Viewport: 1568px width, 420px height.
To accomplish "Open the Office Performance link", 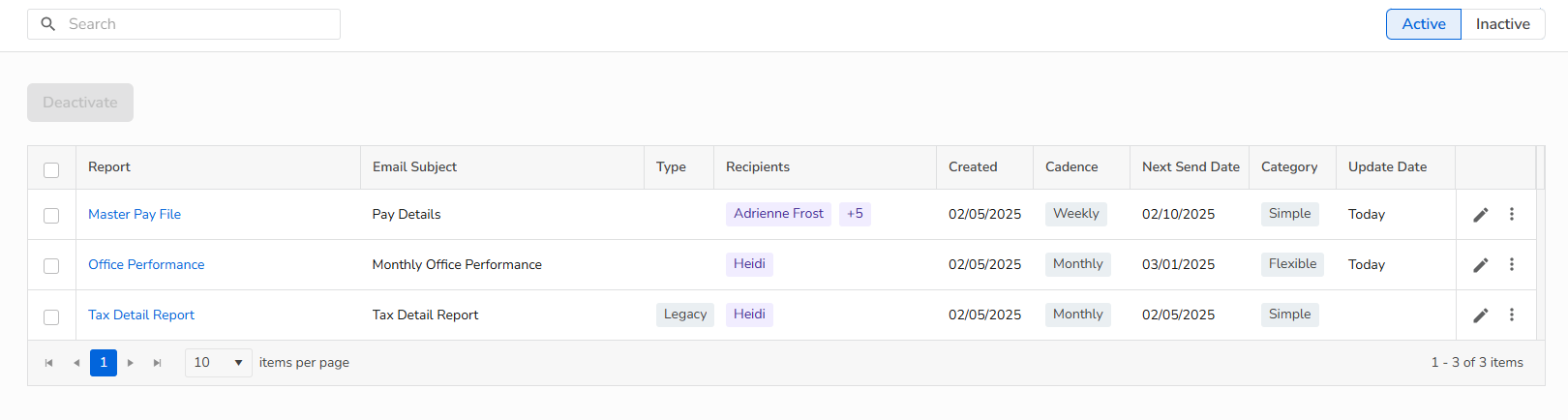I will (x=146, y=264).
